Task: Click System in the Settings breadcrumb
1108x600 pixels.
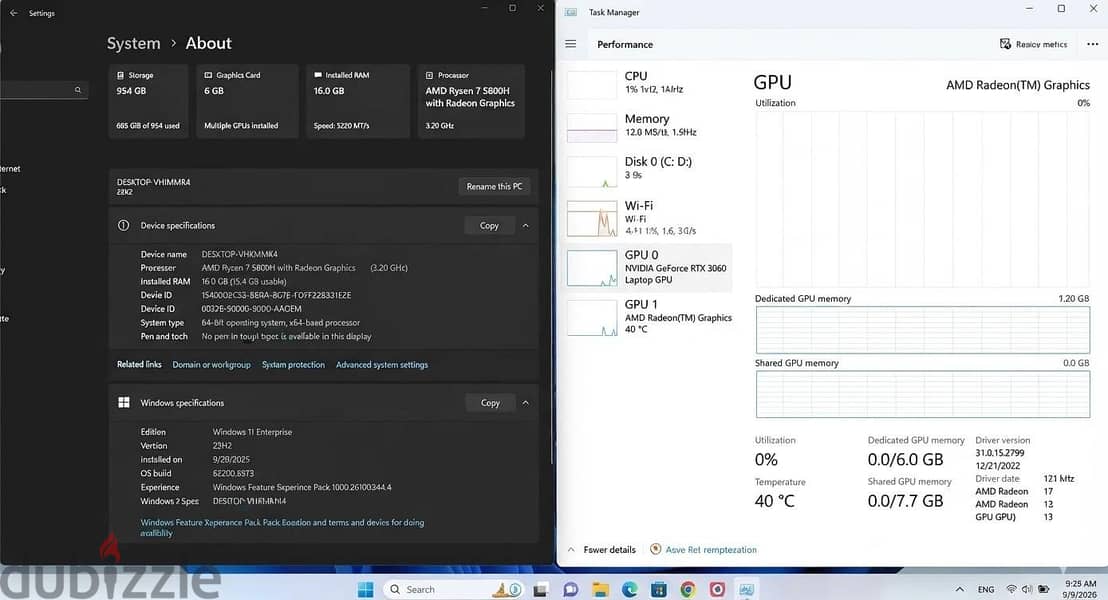Action: (134, 43)
